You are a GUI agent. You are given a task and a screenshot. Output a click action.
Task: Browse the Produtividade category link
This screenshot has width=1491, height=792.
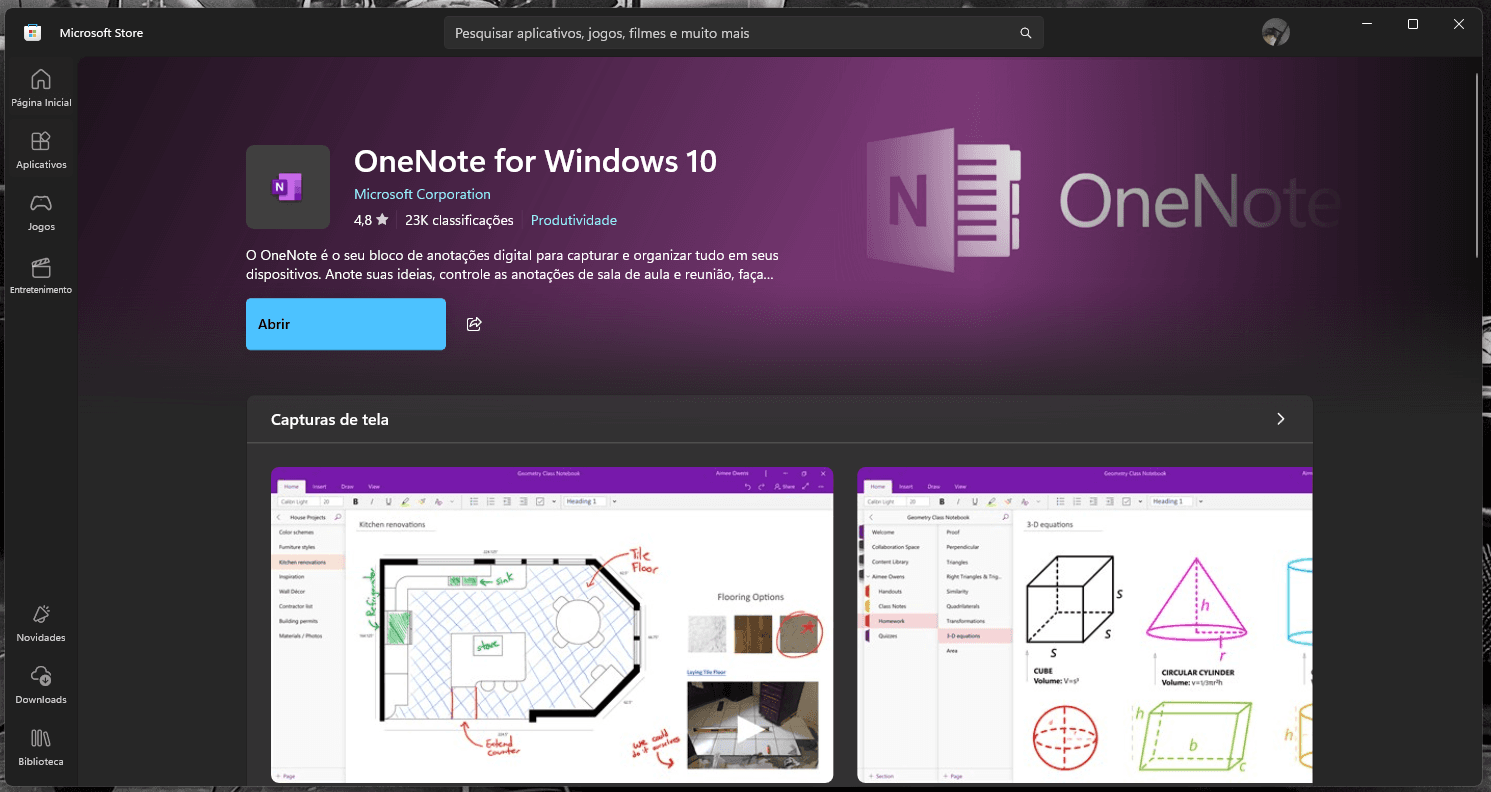click(573, 219)
